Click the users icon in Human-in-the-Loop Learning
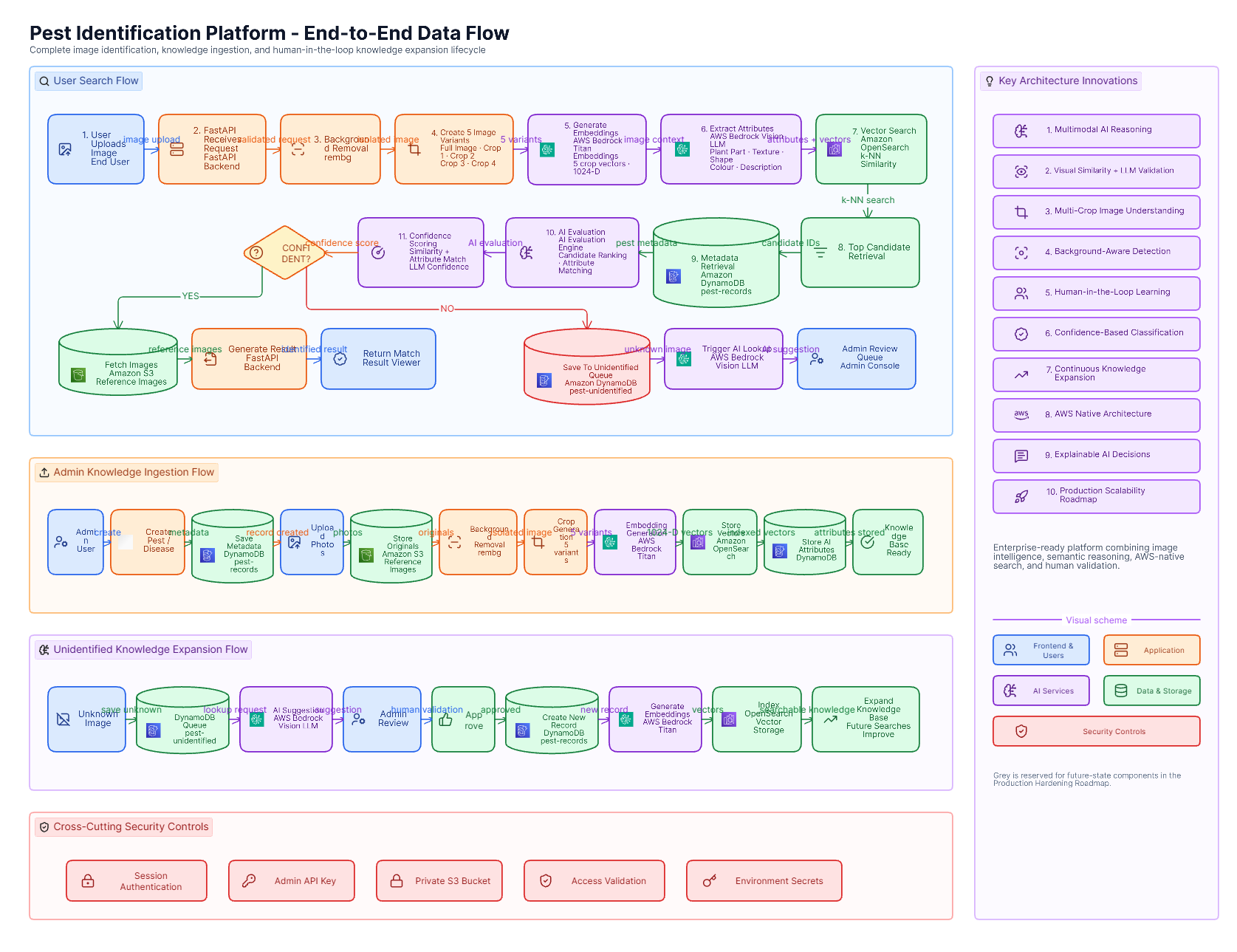This screenshot has height=952, width=1237. click(1021, 293)
